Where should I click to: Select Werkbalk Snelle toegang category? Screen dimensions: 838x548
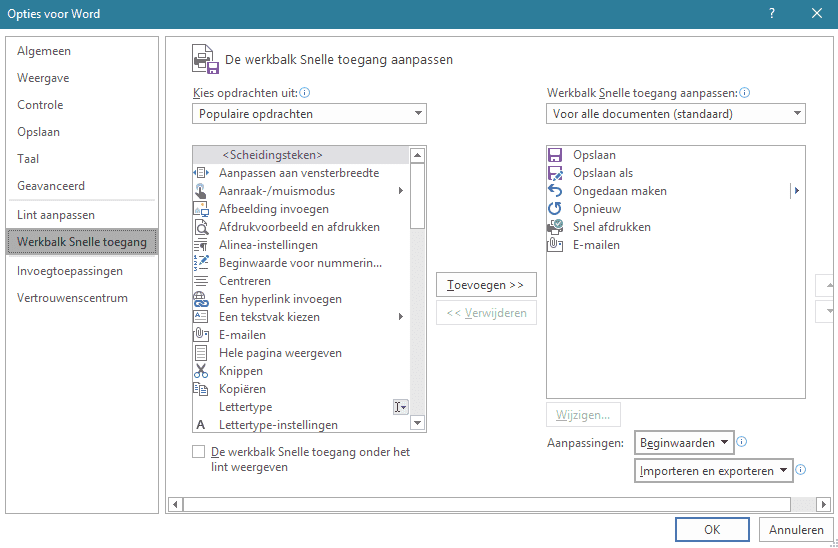[x=82, y=242]
